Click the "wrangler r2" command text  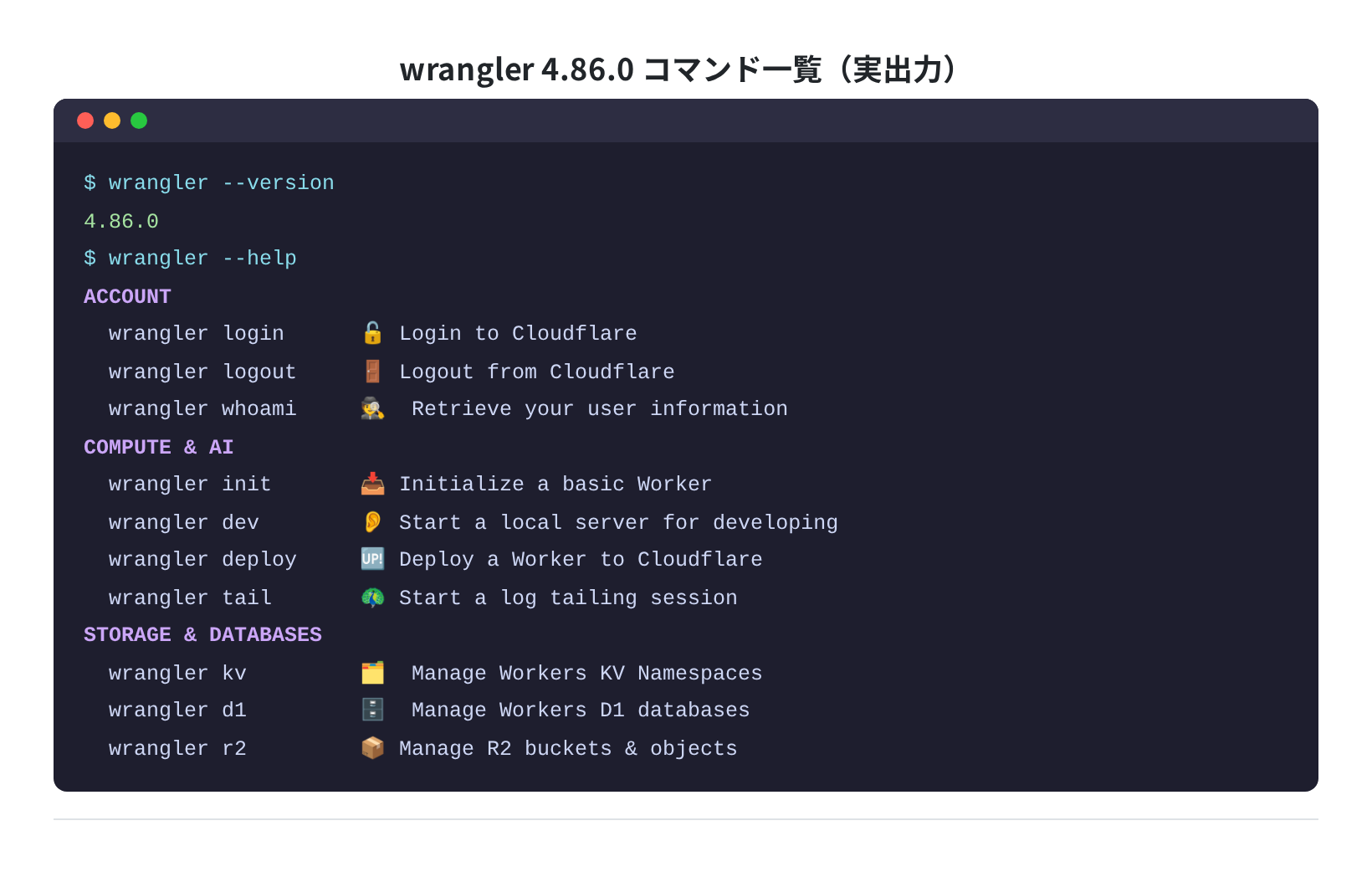(x=177, y=748)
